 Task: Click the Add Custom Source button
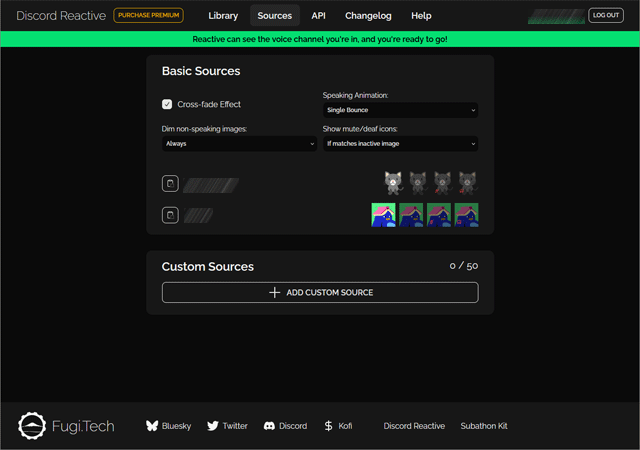coord(320,292)
